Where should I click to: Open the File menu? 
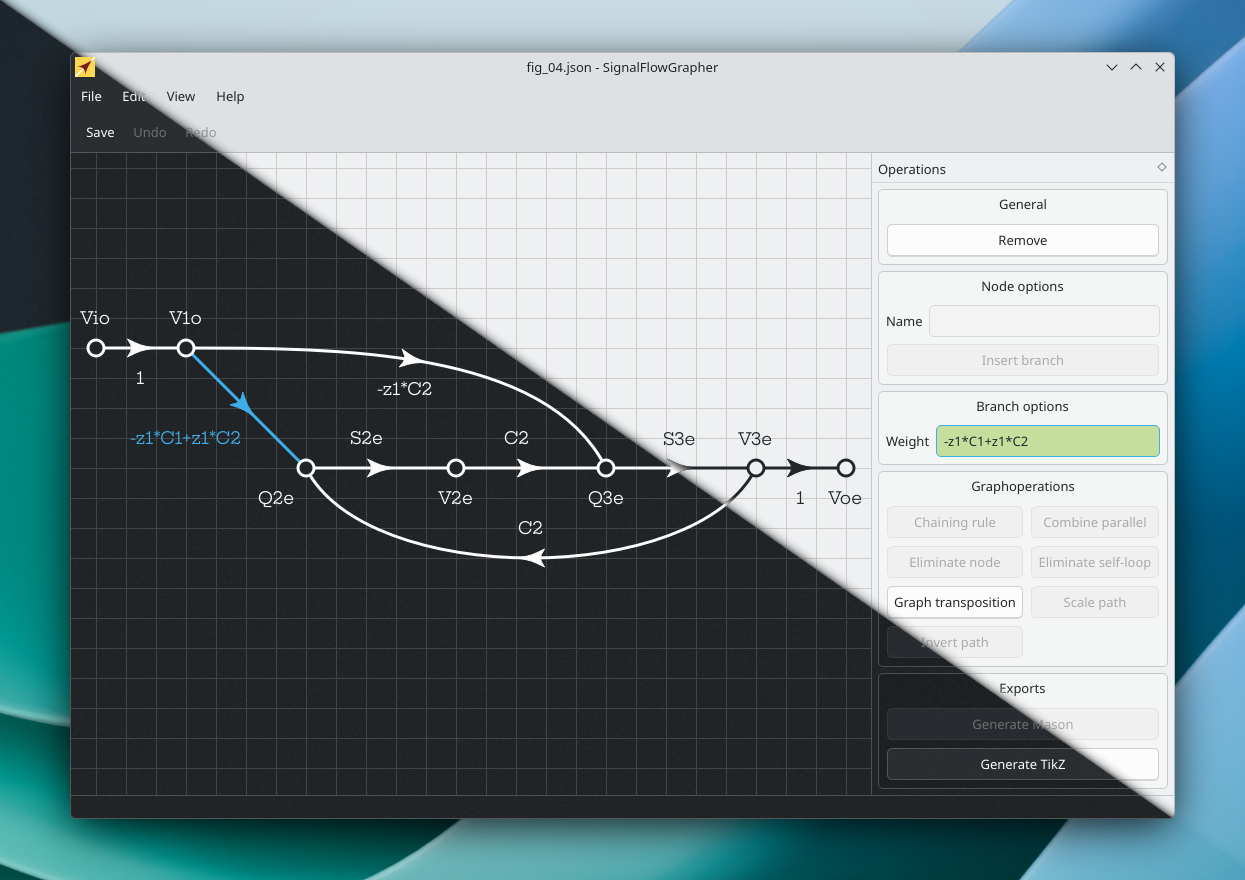pyautogui.click(x=91, y=96)
